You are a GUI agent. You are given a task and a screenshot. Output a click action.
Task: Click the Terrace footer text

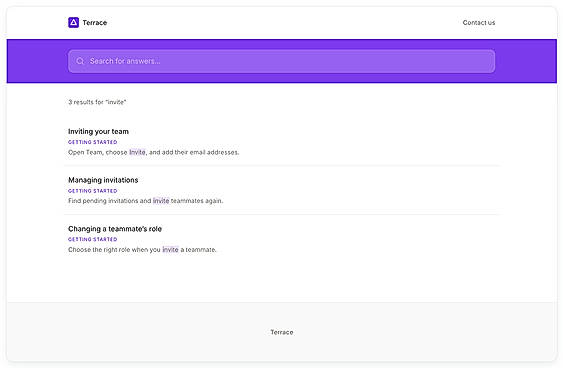282,332
